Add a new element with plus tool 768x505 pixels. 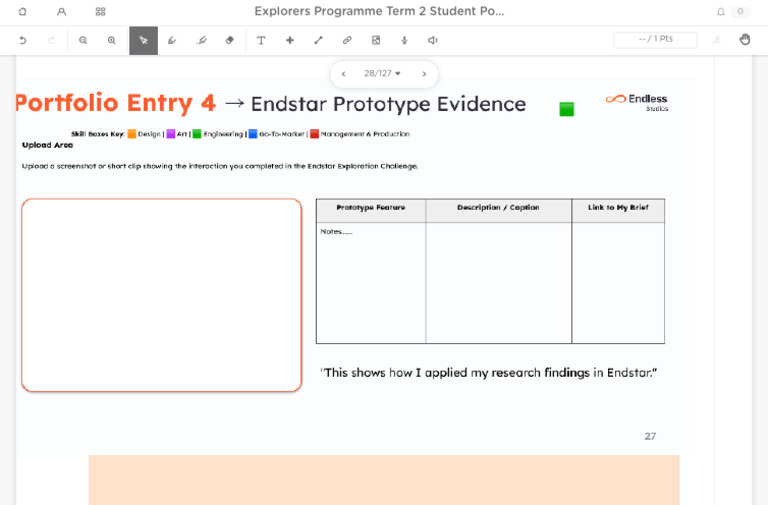pos(290,40)
